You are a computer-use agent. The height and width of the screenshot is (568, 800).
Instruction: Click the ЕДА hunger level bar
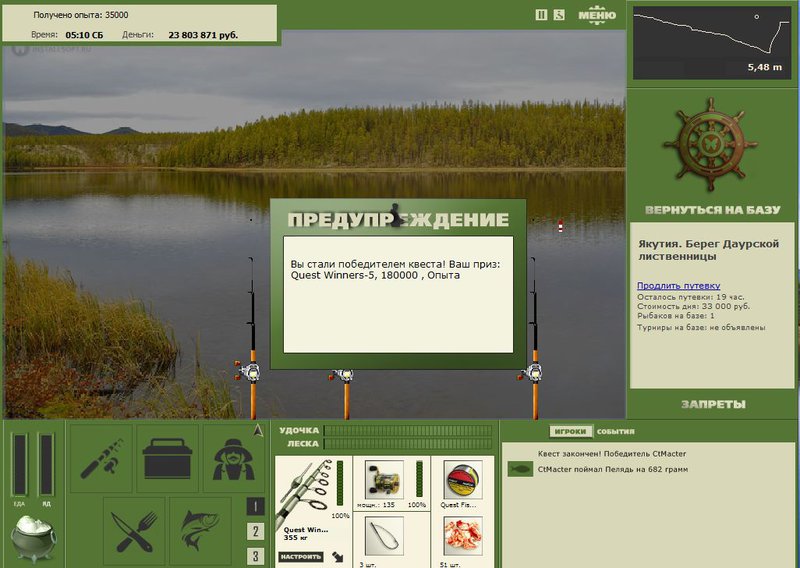19,465
